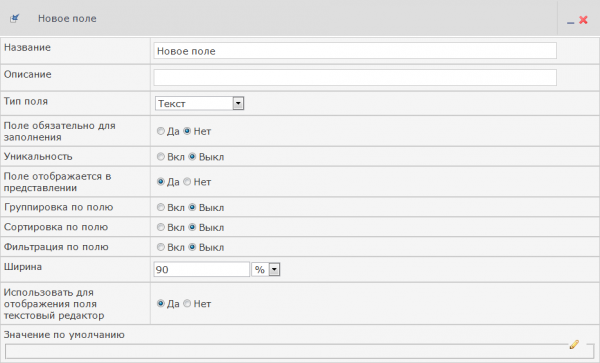Minimize the 'Новое поле' dialog panel
This screenshot has width=600, height=363.
click(571, 23)
